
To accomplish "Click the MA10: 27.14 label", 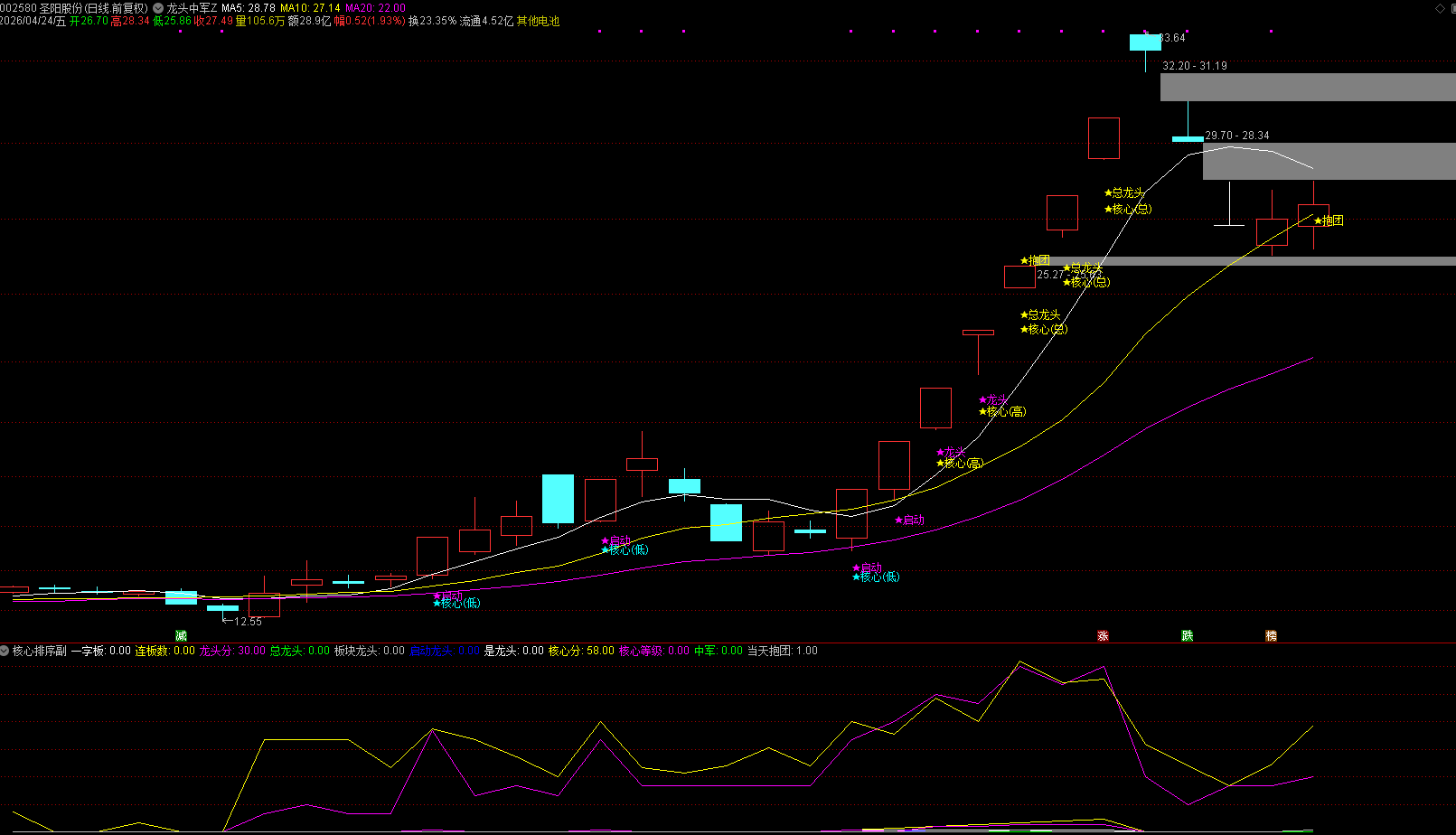I will (x=310, y=8).
